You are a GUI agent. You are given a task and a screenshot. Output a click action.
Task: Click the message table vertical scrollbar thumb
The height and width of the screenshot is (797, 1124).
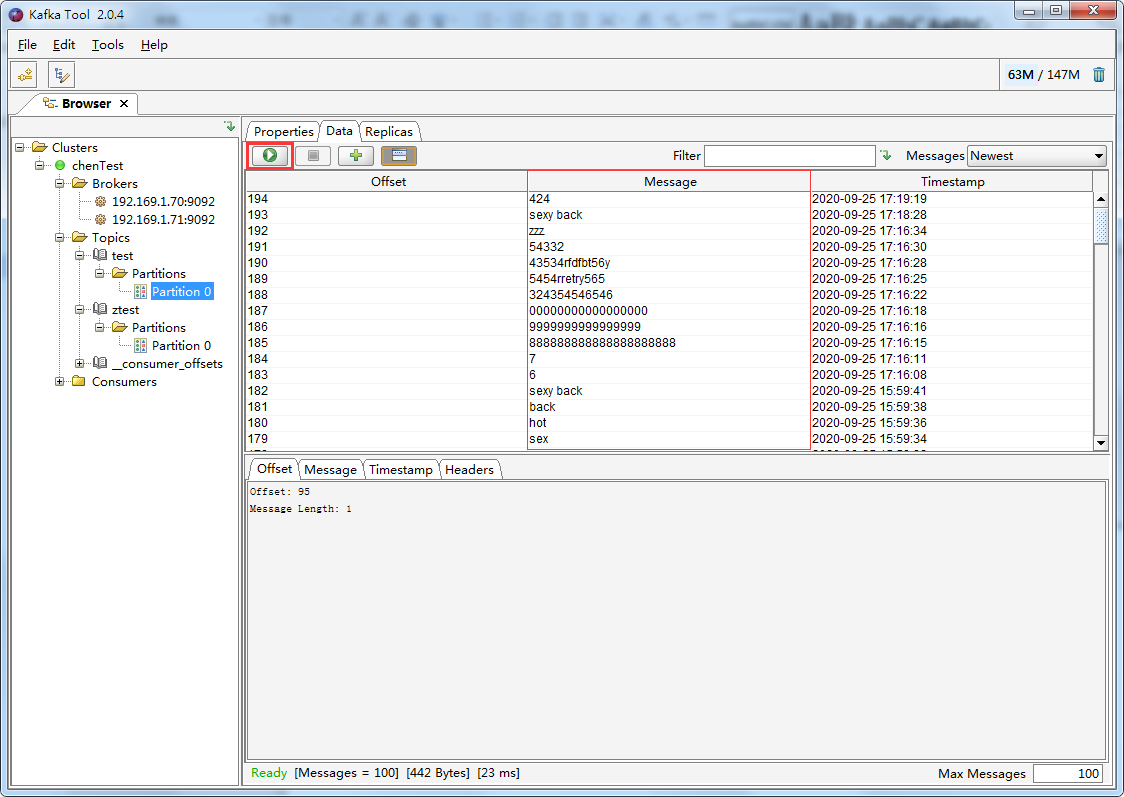pos(1101,225)
